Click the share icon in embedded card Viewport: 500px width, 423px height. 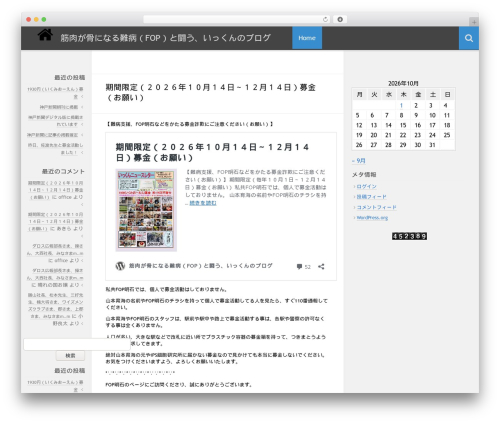coord(321,266)
